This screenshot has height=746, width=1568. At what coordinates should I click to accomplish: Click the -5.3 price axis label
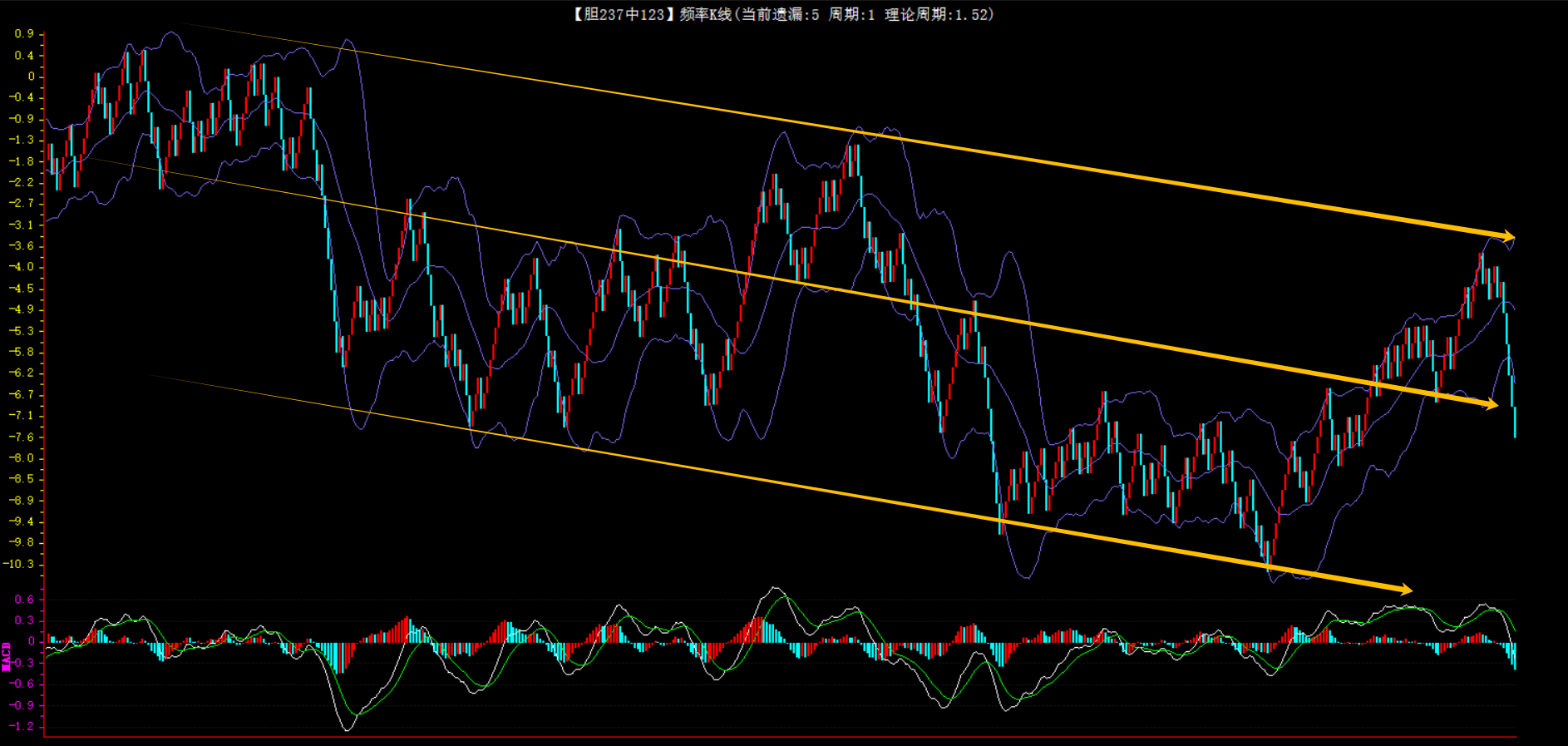click(22, 331)
